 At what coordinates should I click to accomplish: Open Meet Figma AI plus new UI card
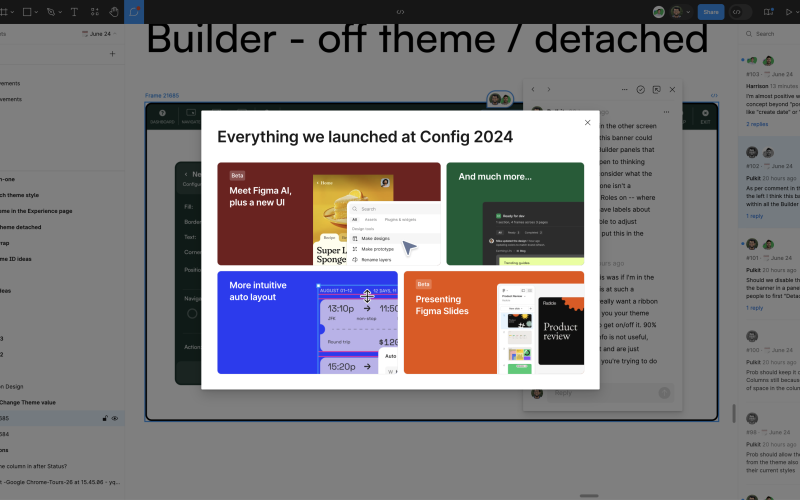click(x=329, y=214)
